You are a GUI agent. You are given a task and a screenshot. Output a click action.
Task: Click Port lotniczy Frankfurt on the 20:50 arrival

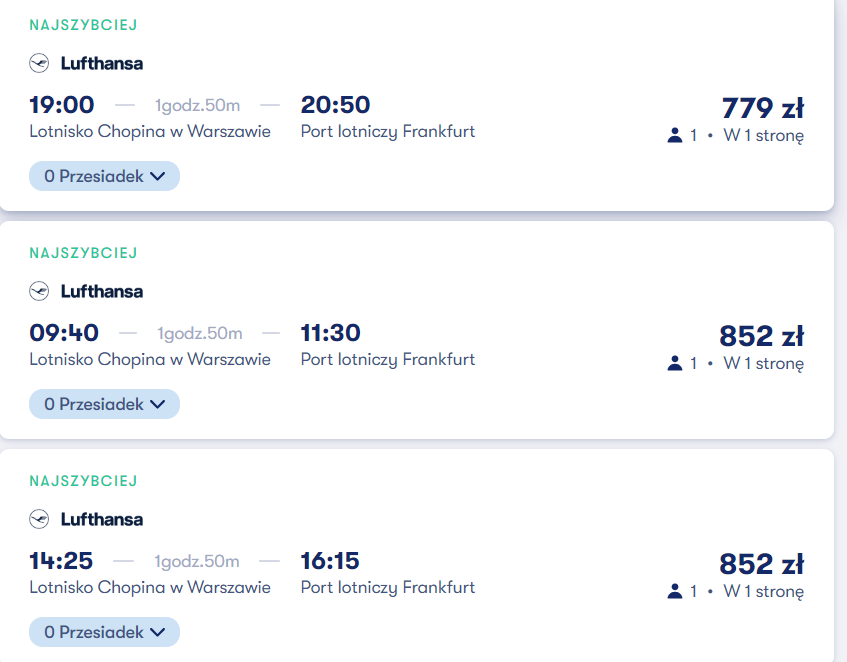(388, 131)
